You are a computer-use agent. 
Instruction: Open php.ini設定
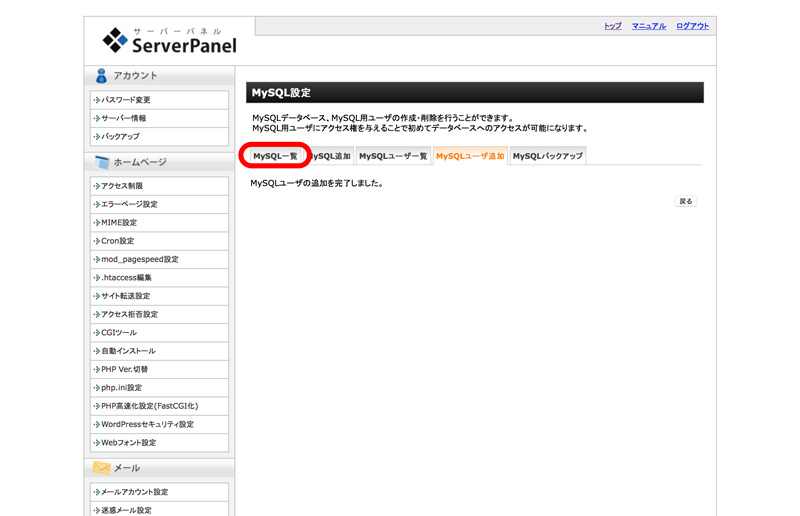coord(159,388)
